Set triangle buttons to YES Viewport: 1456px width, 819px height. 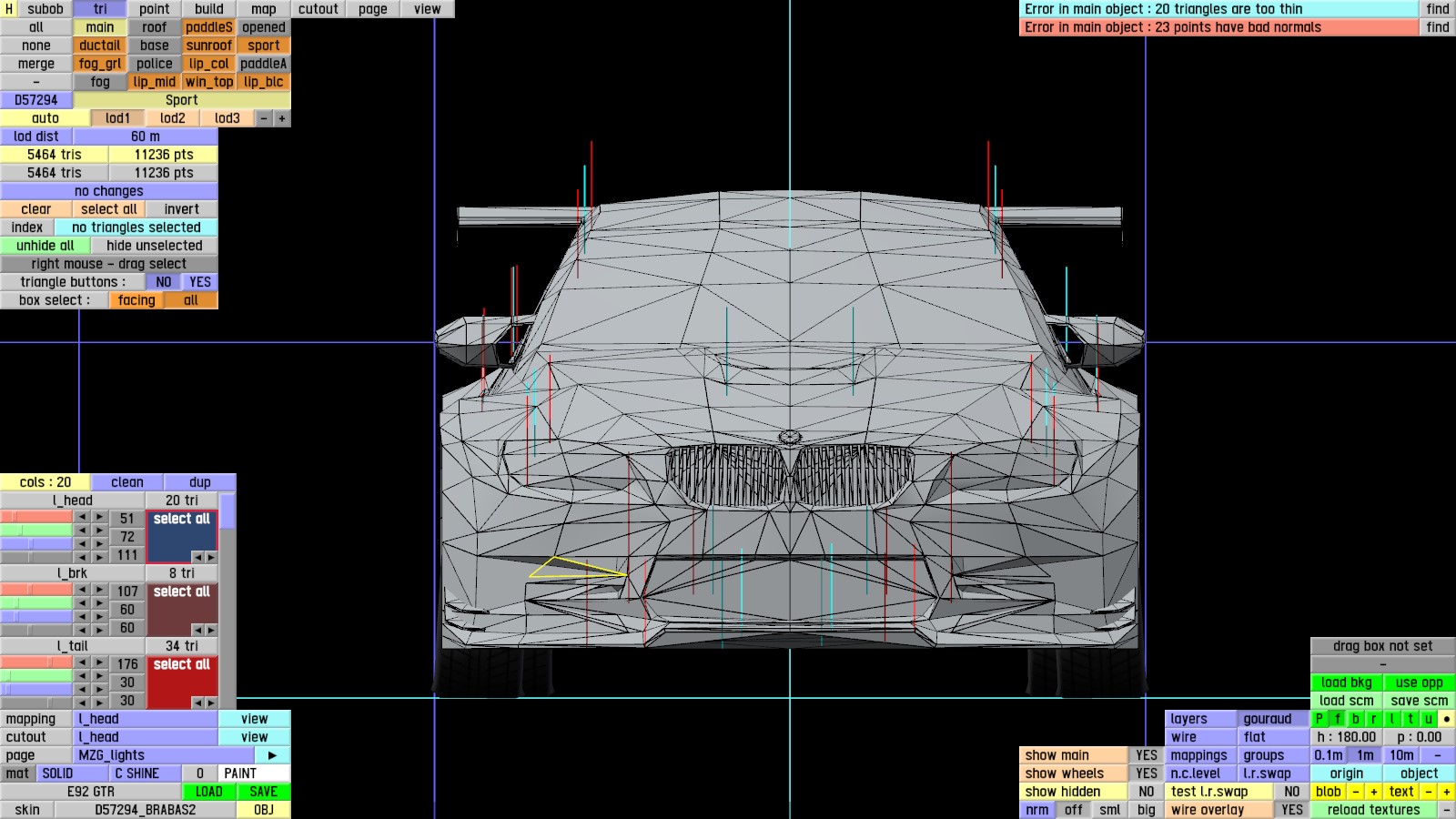click(x=200, y=282)
